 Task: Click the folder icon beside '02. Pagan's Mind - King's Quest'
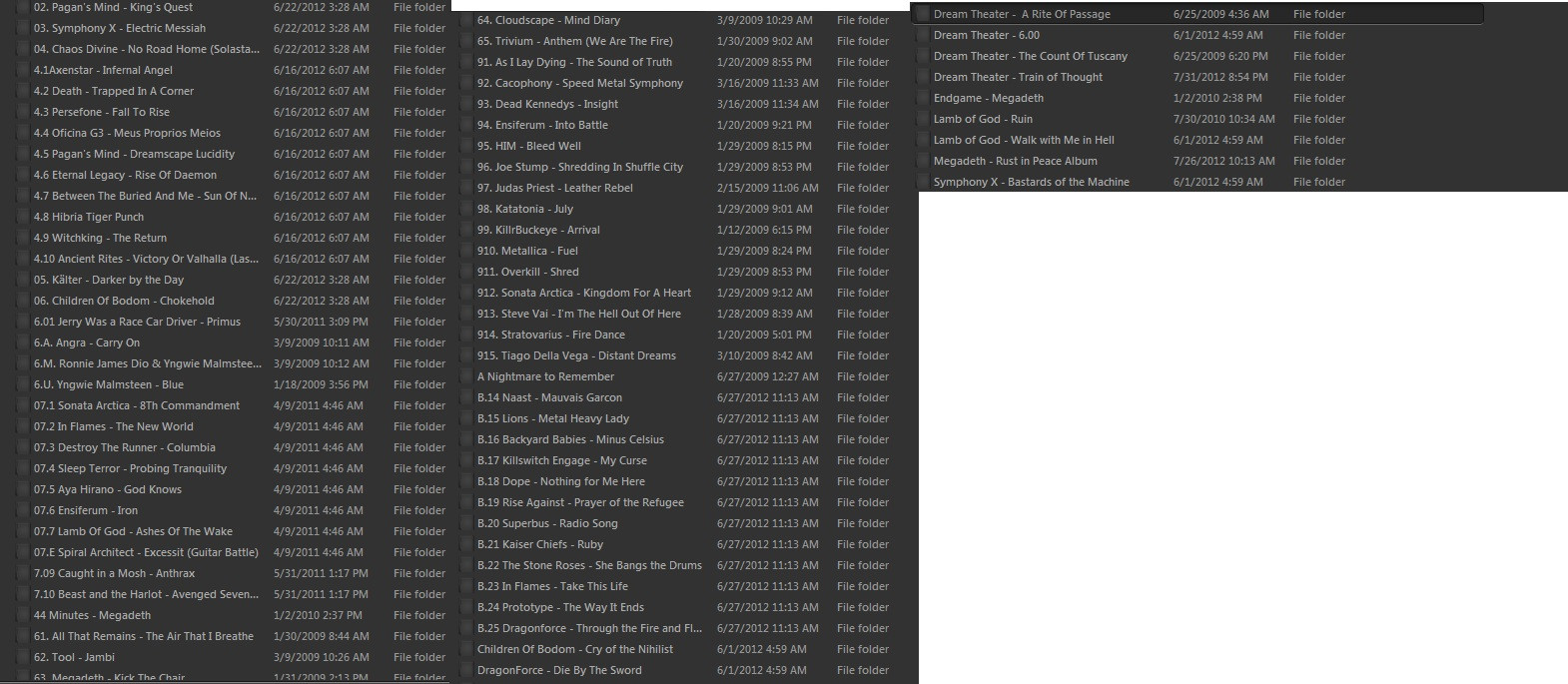(23, 7)
